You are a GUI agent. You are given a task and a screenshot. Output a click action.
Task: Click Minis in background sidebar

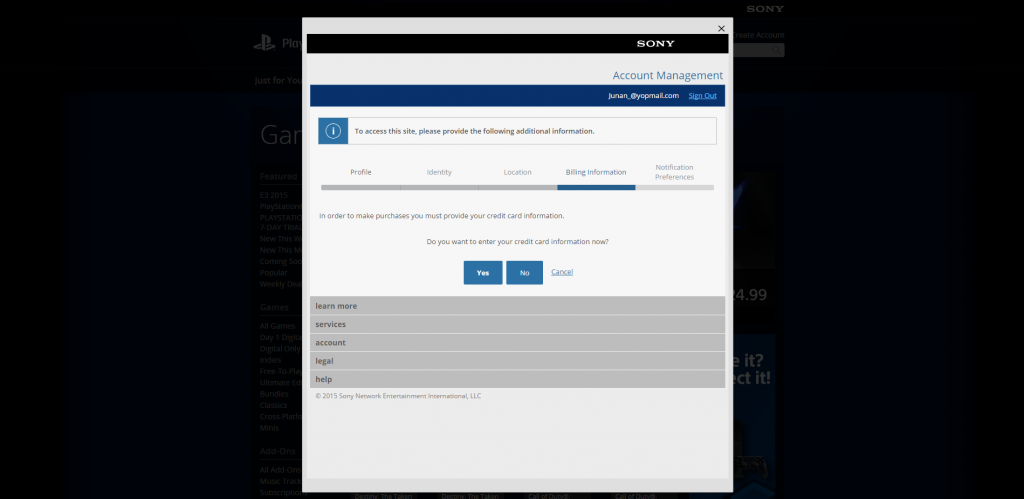(269, 428)
